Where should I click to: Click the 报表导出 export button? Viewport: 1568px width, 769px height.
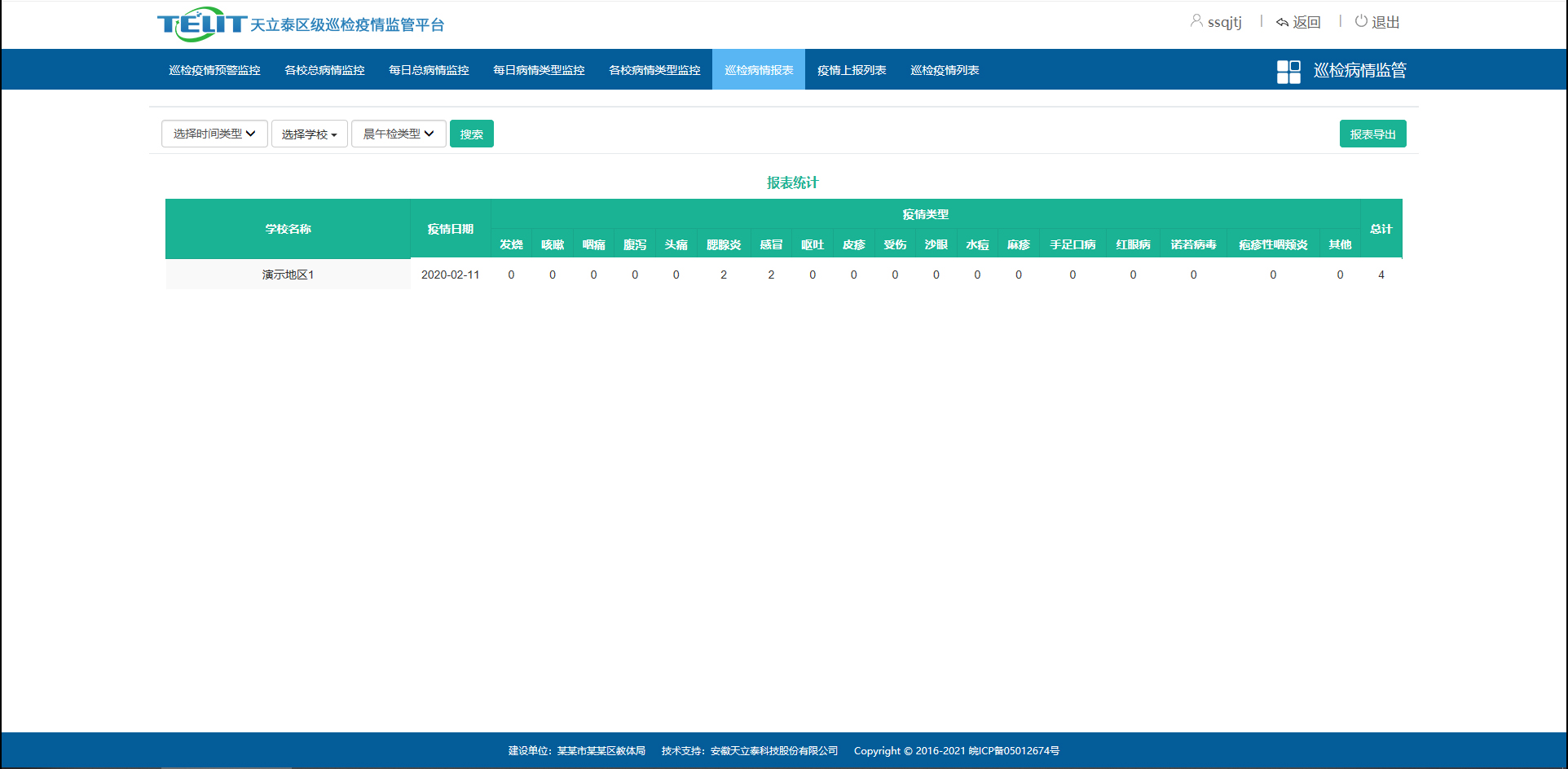pos(1372,134)
